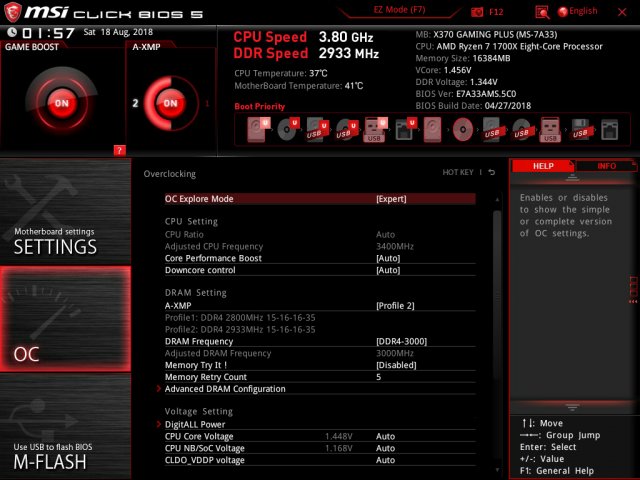Select the first UEFI hard disk boot device icon

point(258,130)
